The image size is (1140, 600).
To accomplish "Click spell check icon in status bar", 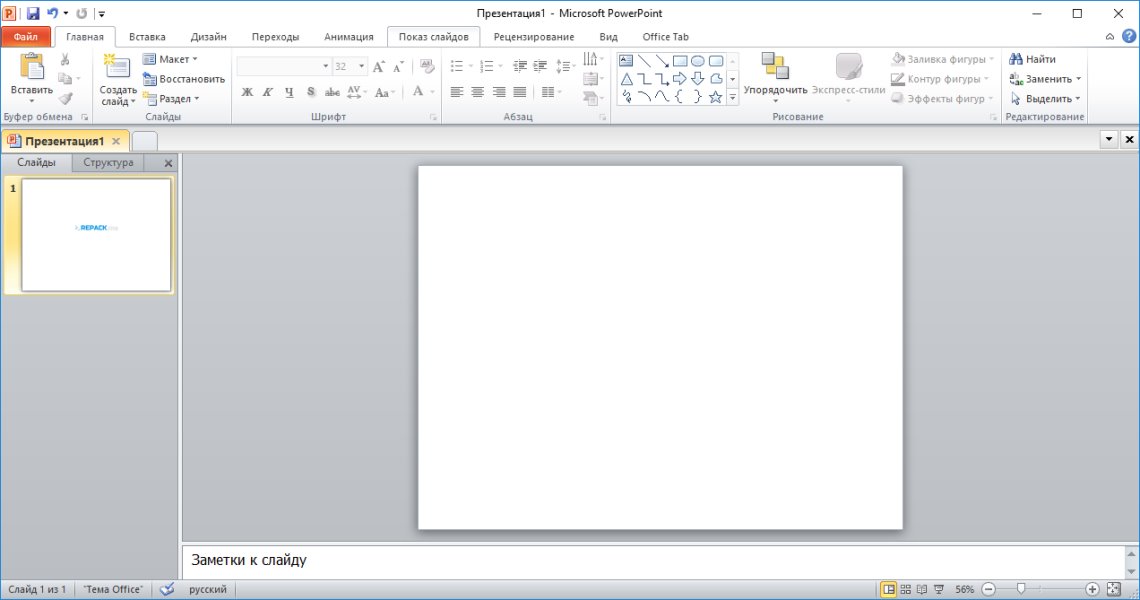I will (x=167, y=589).
